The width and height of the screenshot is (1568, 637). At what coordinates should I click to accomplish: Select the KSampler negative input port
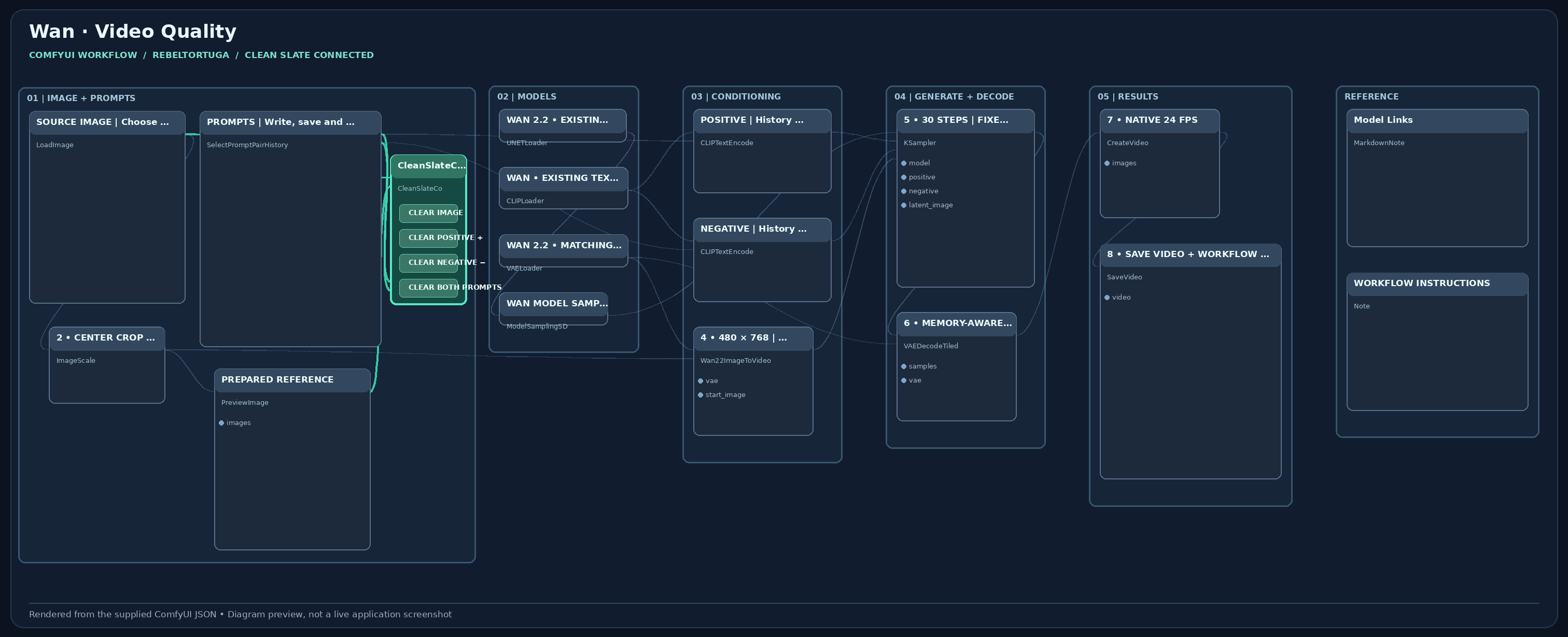(x=903, y=191)
